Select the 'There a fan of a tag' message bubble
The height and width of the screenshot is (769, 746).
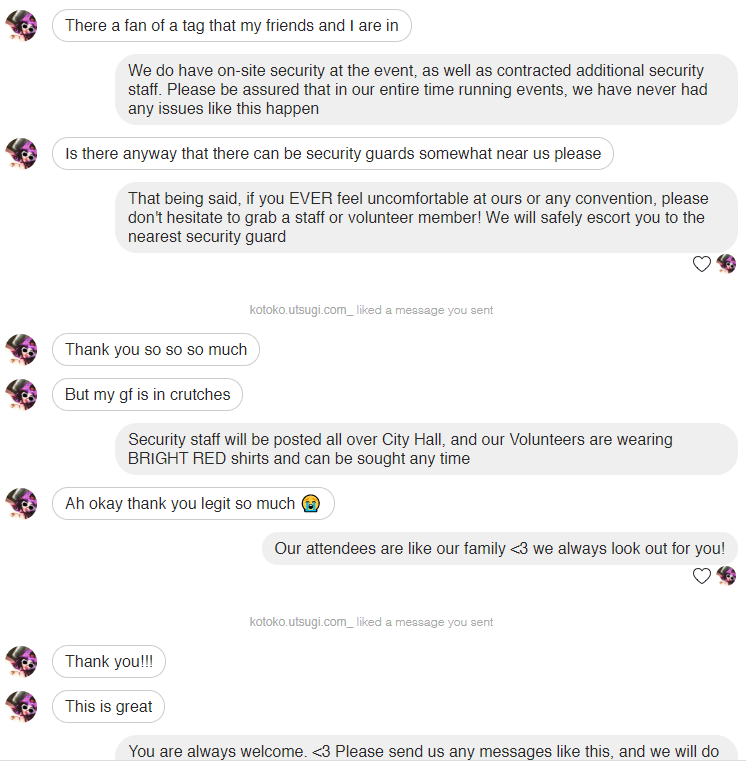click(232, 26)
